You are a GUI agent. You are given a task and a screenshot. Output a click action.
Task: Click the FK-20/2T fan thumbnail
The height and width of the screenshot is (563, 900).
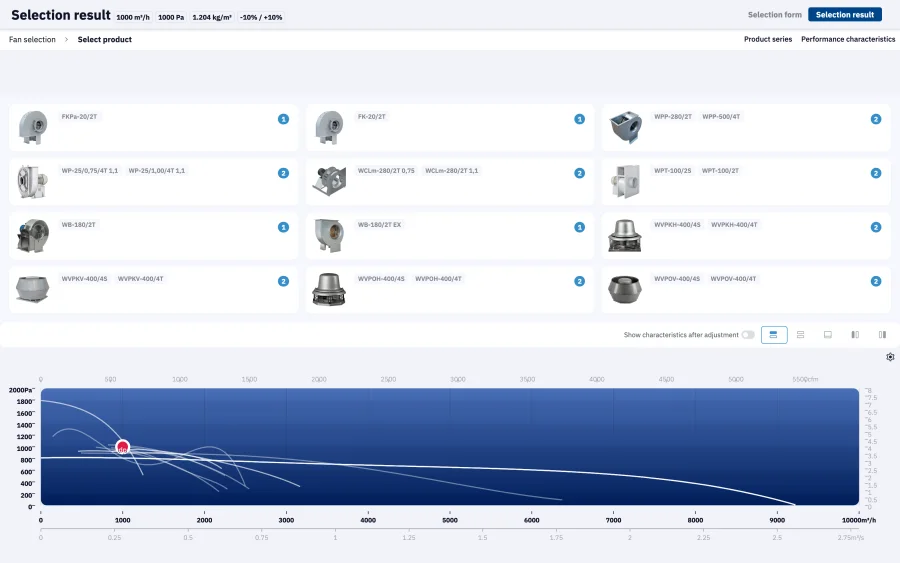tap(329, 127)
